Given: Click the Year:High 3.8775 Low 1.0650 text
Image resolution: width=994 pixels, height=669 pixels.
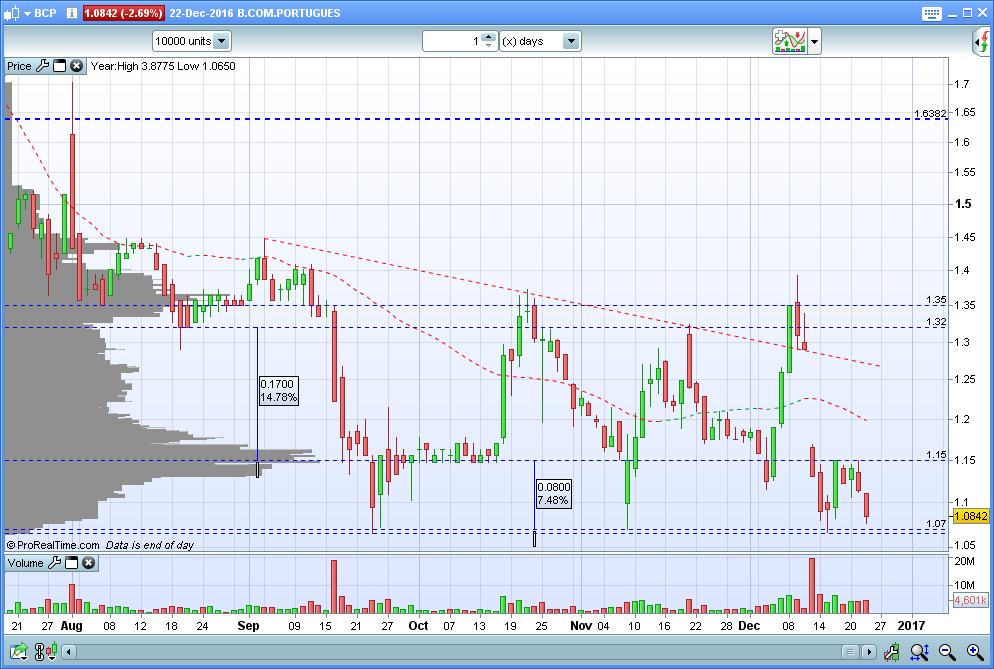Looking at the screenshot, I should point(163,66).
